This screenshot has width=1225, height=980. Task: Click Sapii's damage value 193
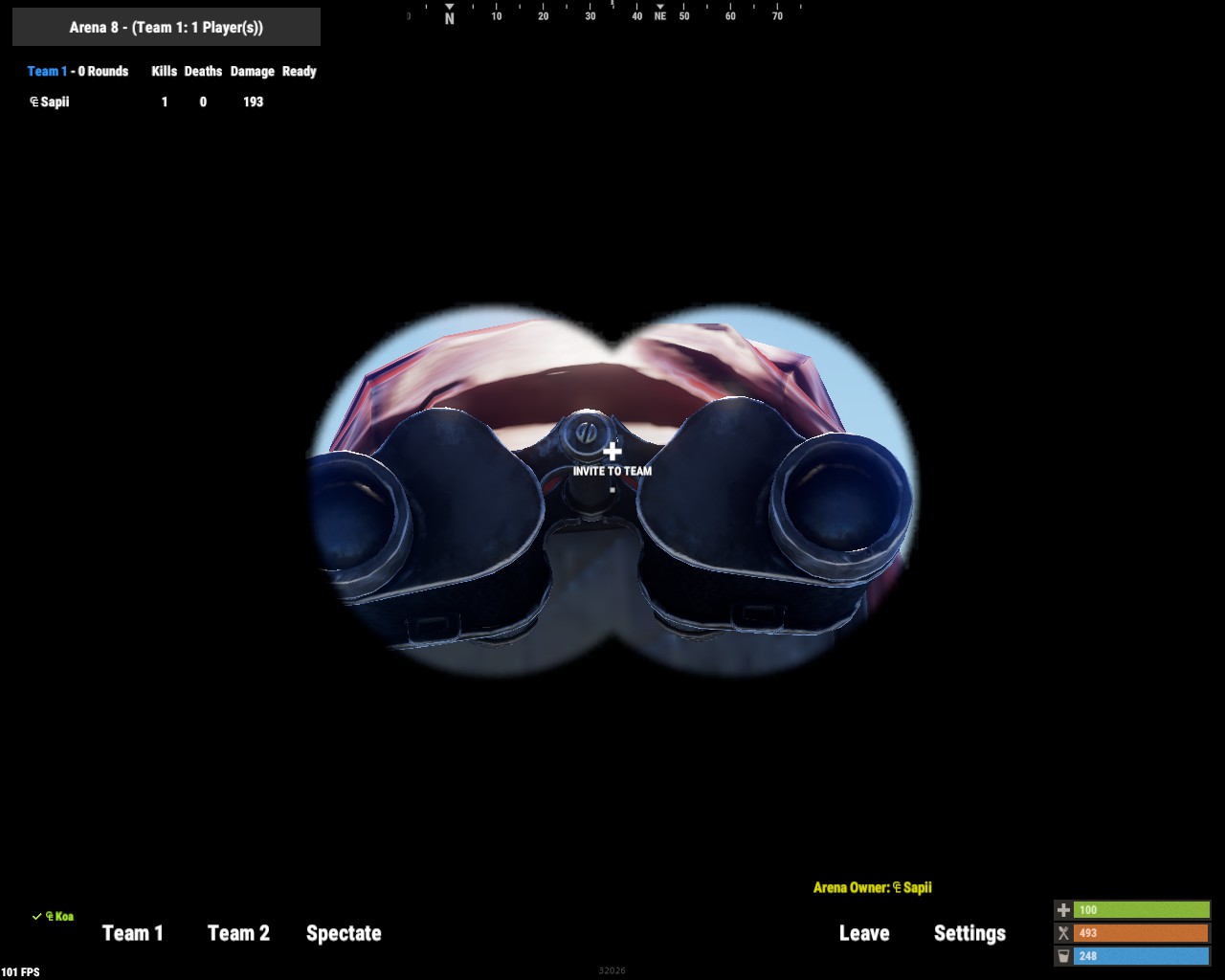pyautogui.click(x=253, y=101)
